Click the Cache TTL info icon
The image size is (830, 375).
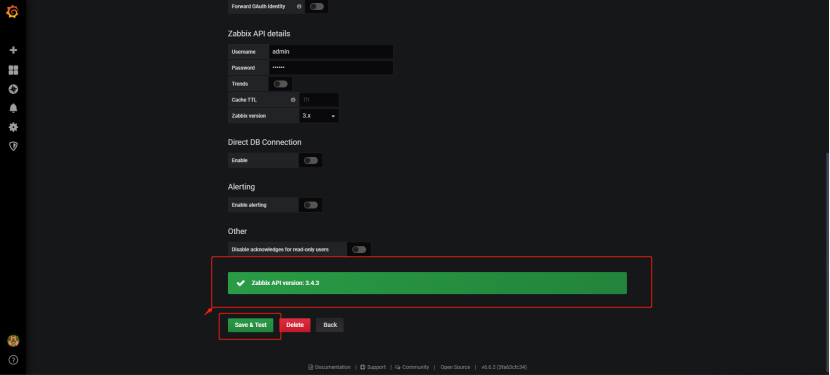293,100
